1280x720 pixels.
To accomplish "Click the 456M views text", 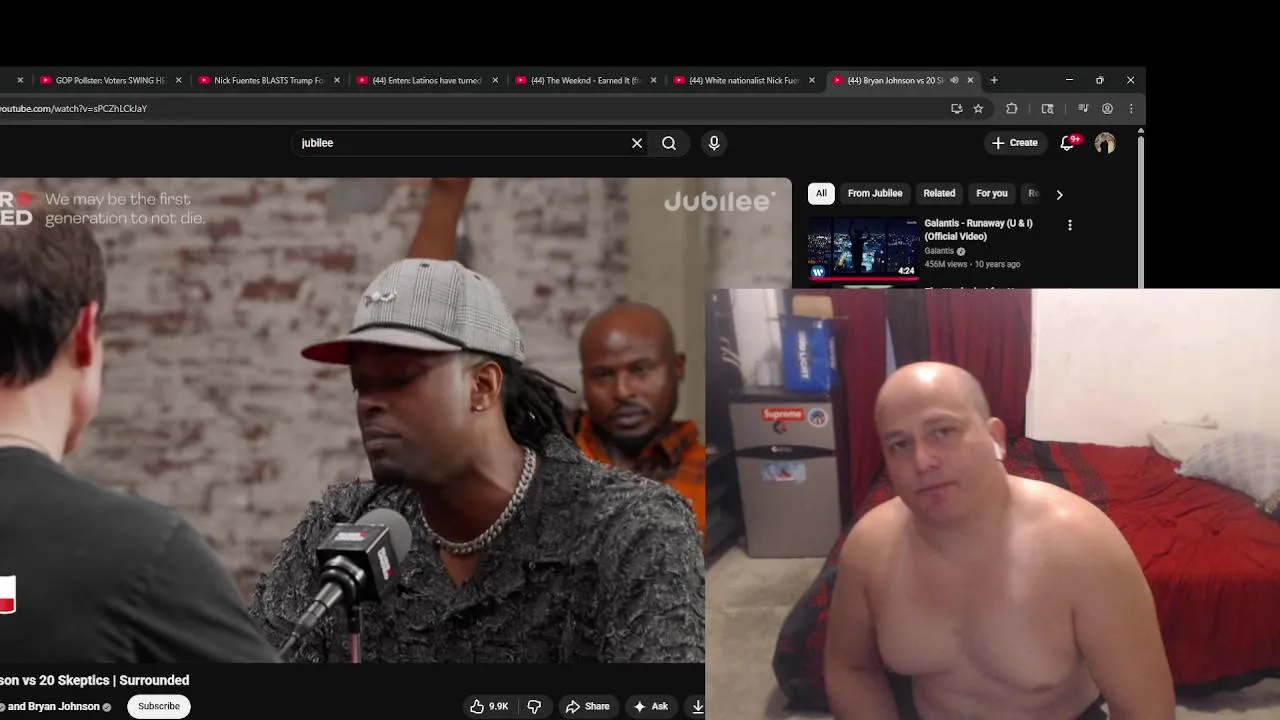I will point(946,264).
